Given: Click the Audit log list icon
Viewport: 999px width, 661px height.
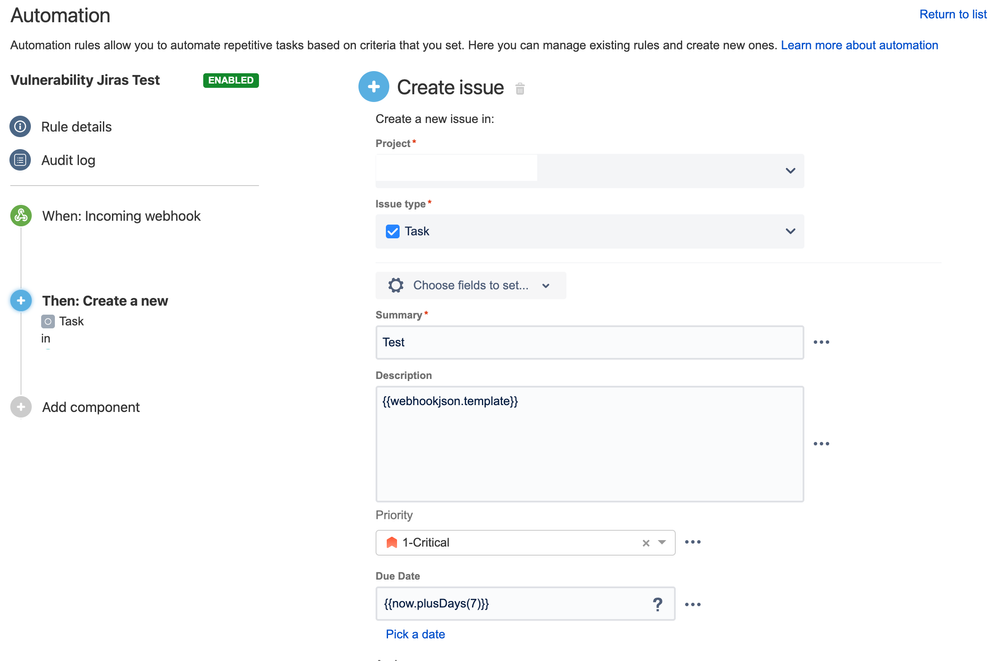Looking at the screenshot, I should 20,160.
